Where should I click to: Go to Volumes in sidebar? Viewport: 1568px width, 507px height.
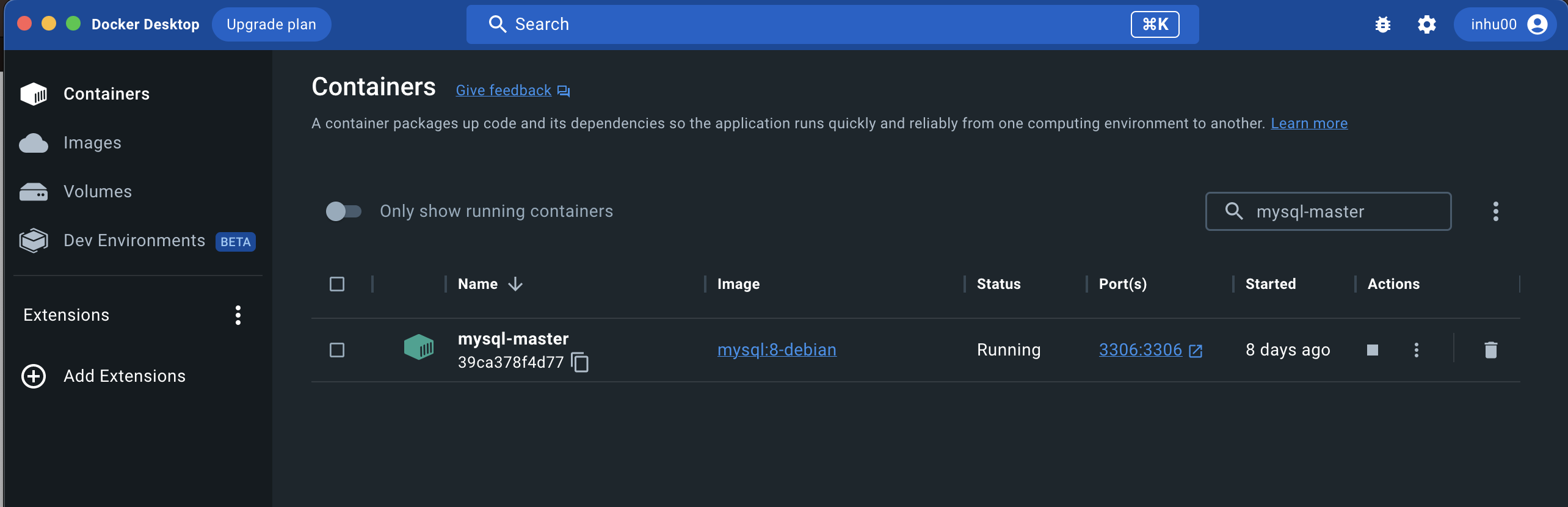[98, 192]
